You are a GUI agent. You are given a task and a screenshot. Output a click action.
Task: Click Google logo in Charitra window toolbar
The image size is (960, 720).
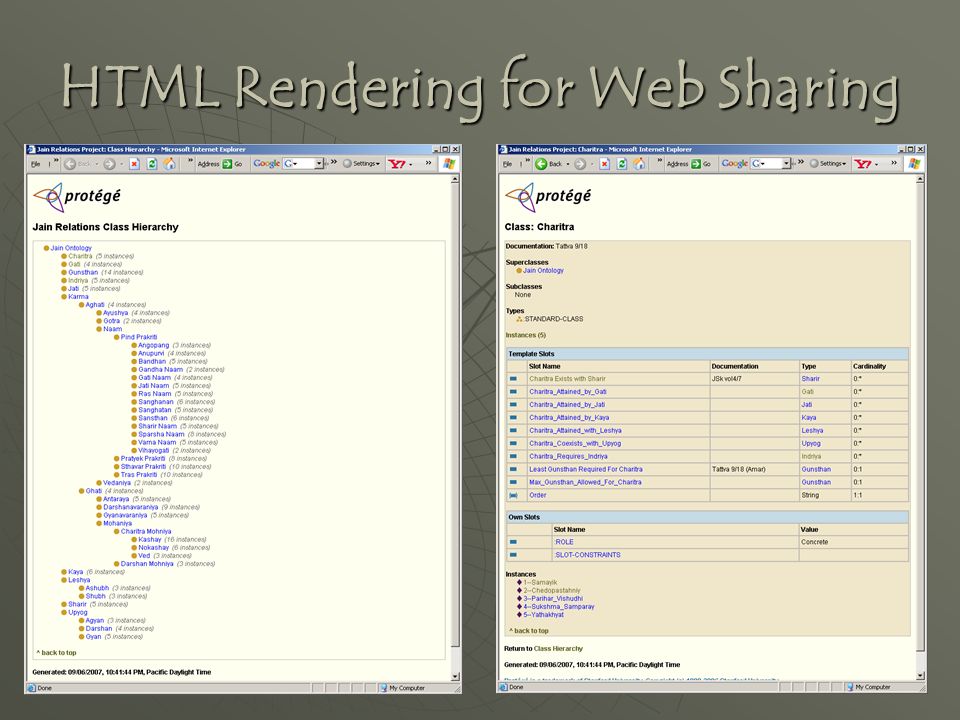coord(735,163)
